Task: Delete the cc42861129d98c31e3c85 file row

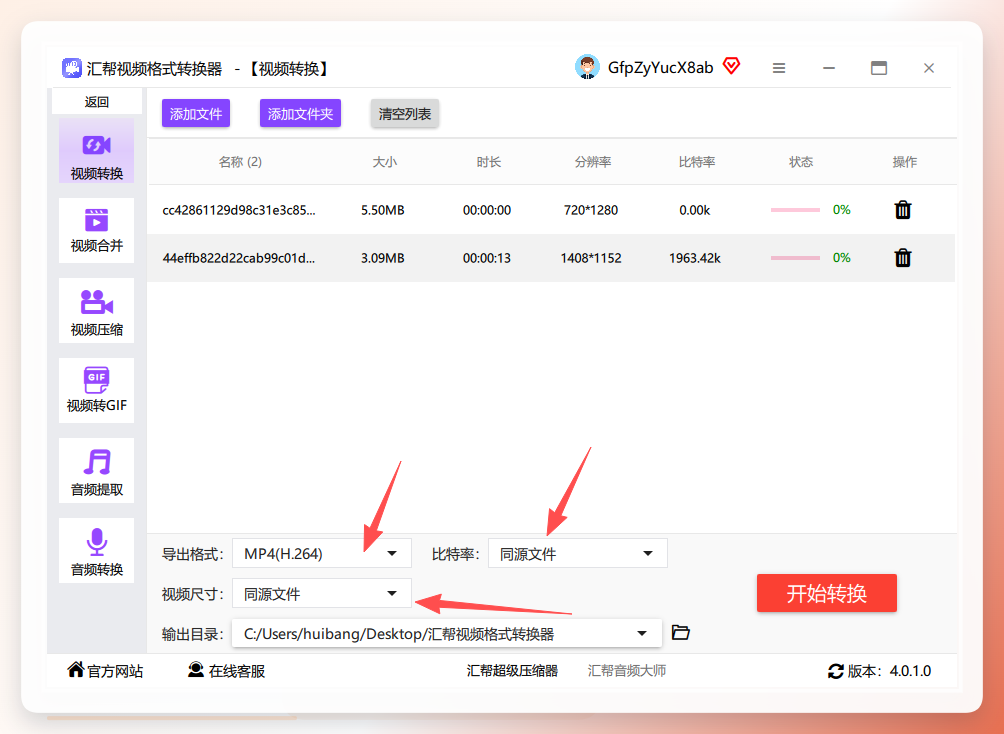Action: tap(903, 210)
